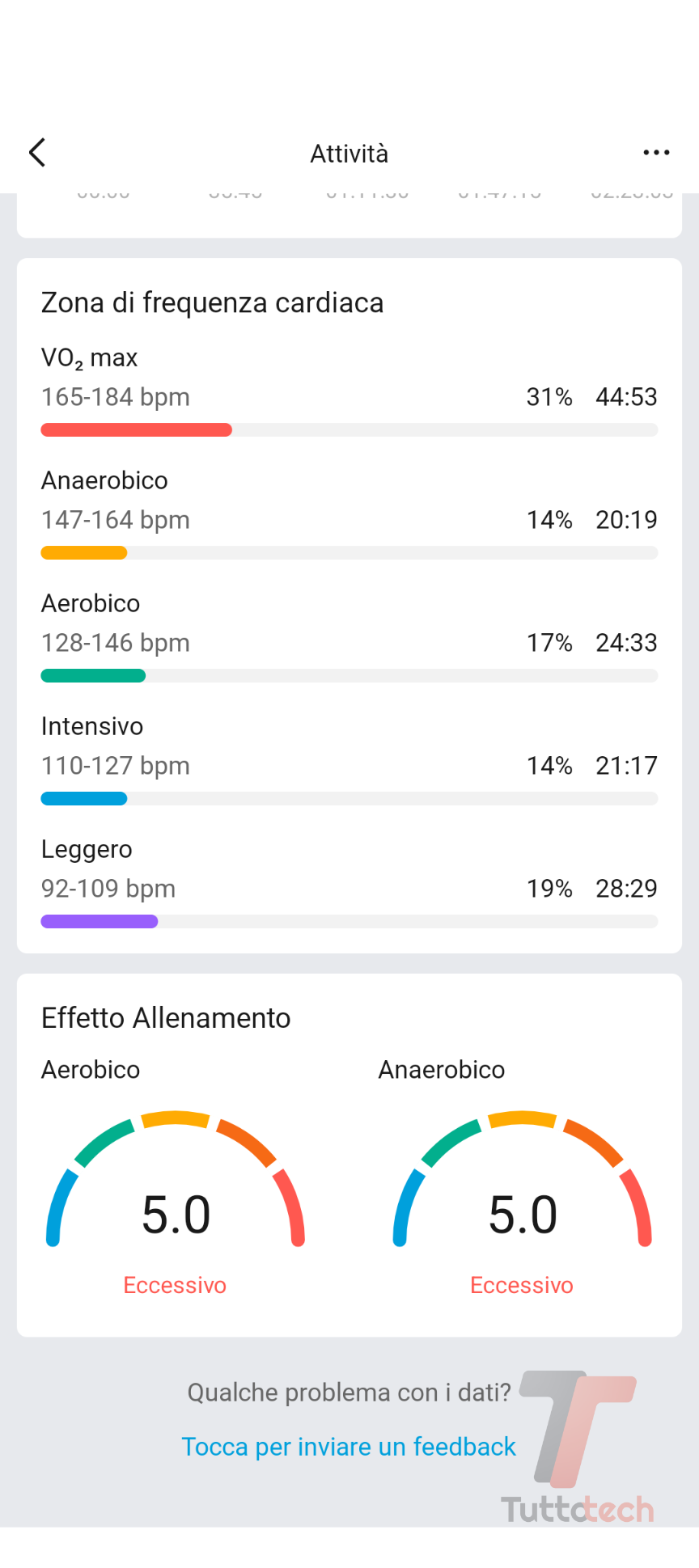699x1568 pixels.
Task: Tap the 'Zona di frequenza cardiaca' heading
Action: coord(212,302)
